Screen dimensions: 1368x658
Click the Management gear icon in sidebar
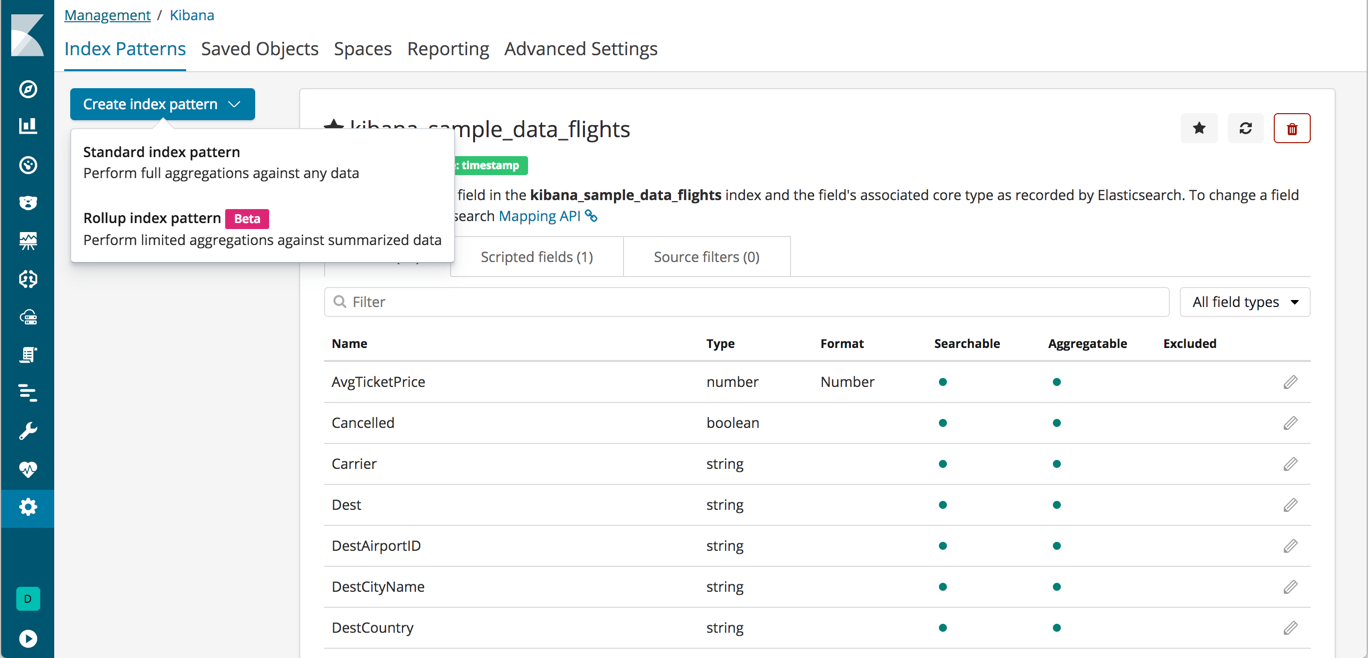click(x=27, y=507)
